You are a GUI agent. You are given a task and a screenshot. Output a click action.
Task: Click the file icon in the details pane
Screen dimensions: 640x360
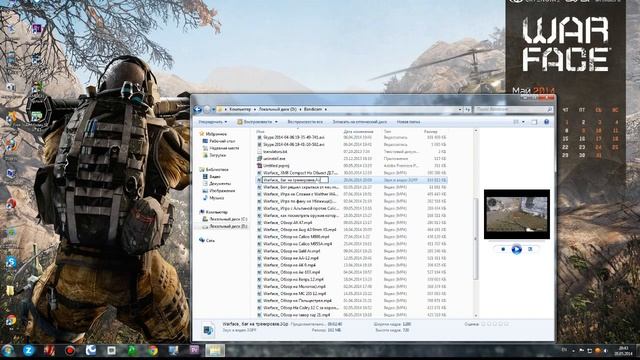coord(208,330)
